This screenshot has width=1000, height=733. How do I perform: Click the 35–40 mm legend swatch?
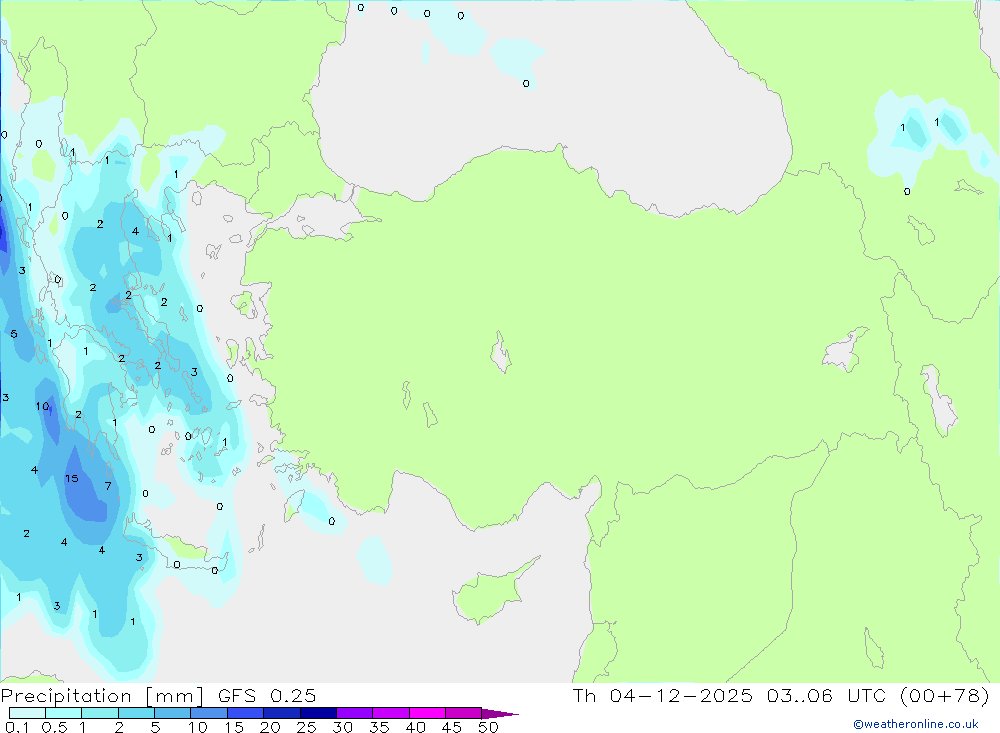(390, 713)
